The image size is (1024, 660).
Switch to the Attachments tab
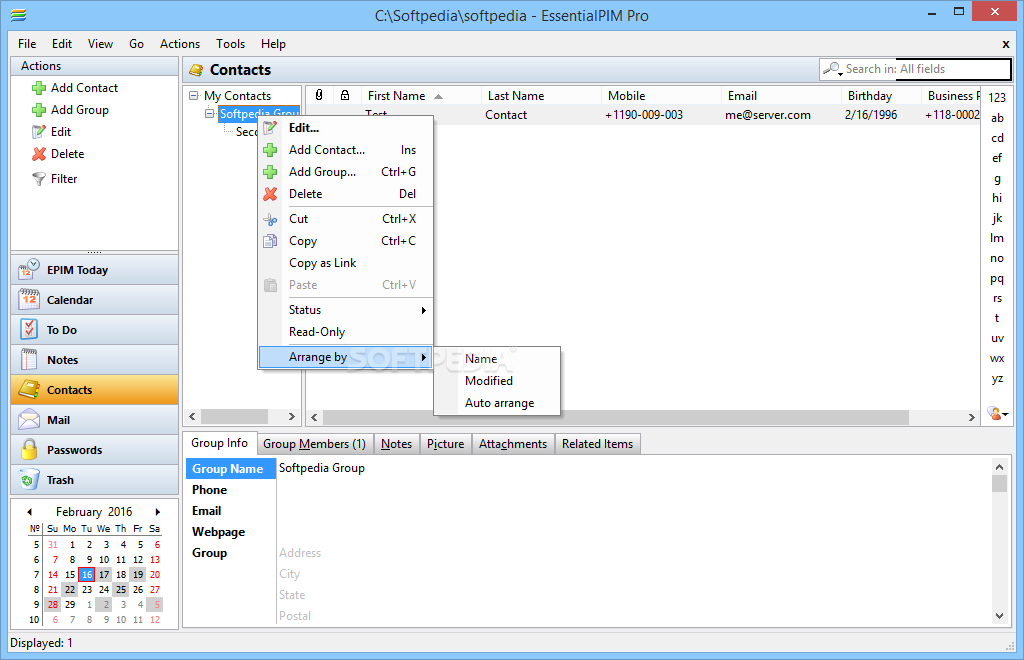click(513, 444)
